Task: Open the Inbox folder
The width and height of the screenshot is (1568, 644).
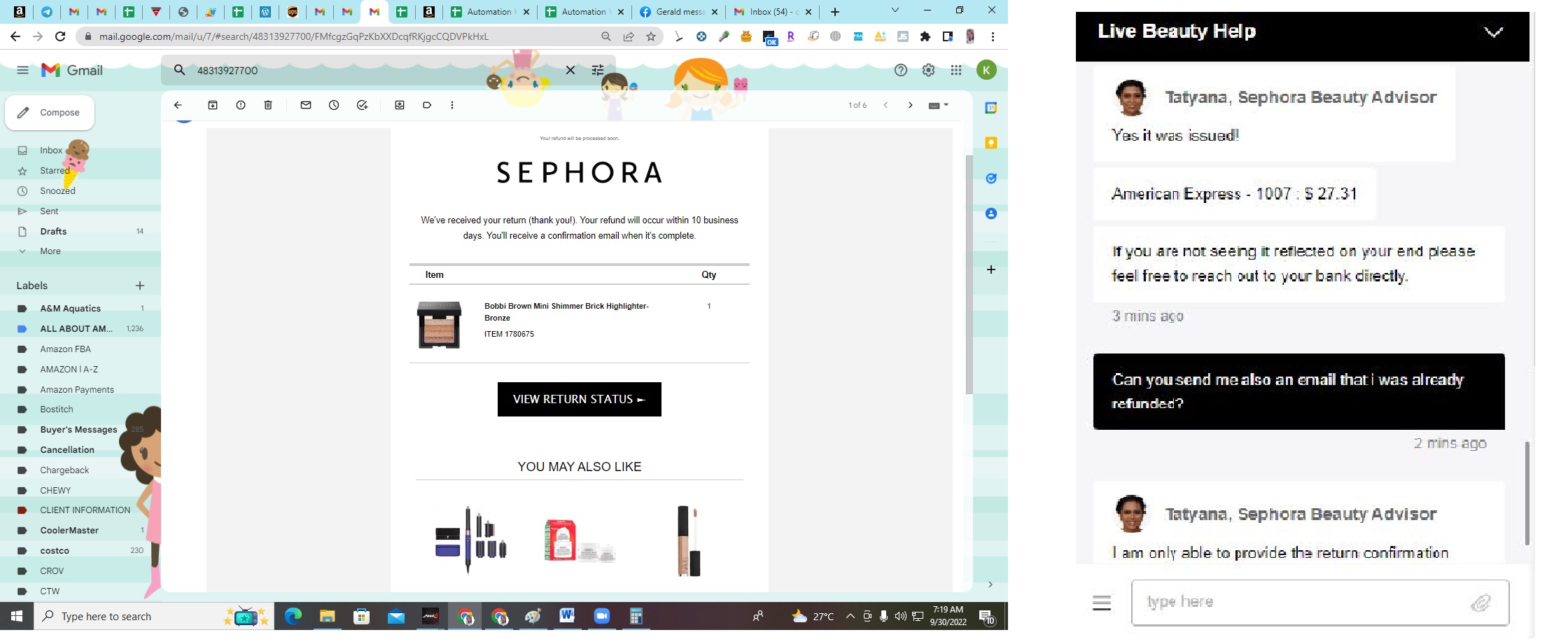Action: coord(51,150)
